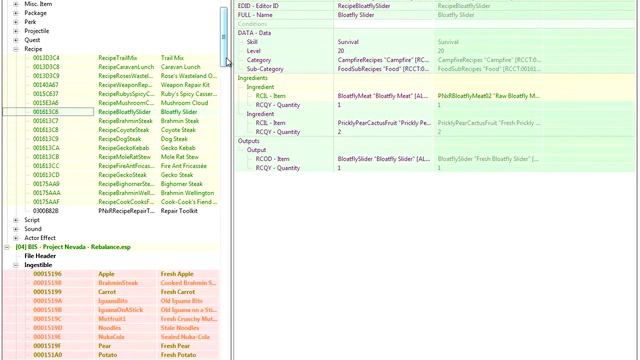Screen dimensions: 640x360
Task: Click the Ingredients group row
Action: coord(435,78)
